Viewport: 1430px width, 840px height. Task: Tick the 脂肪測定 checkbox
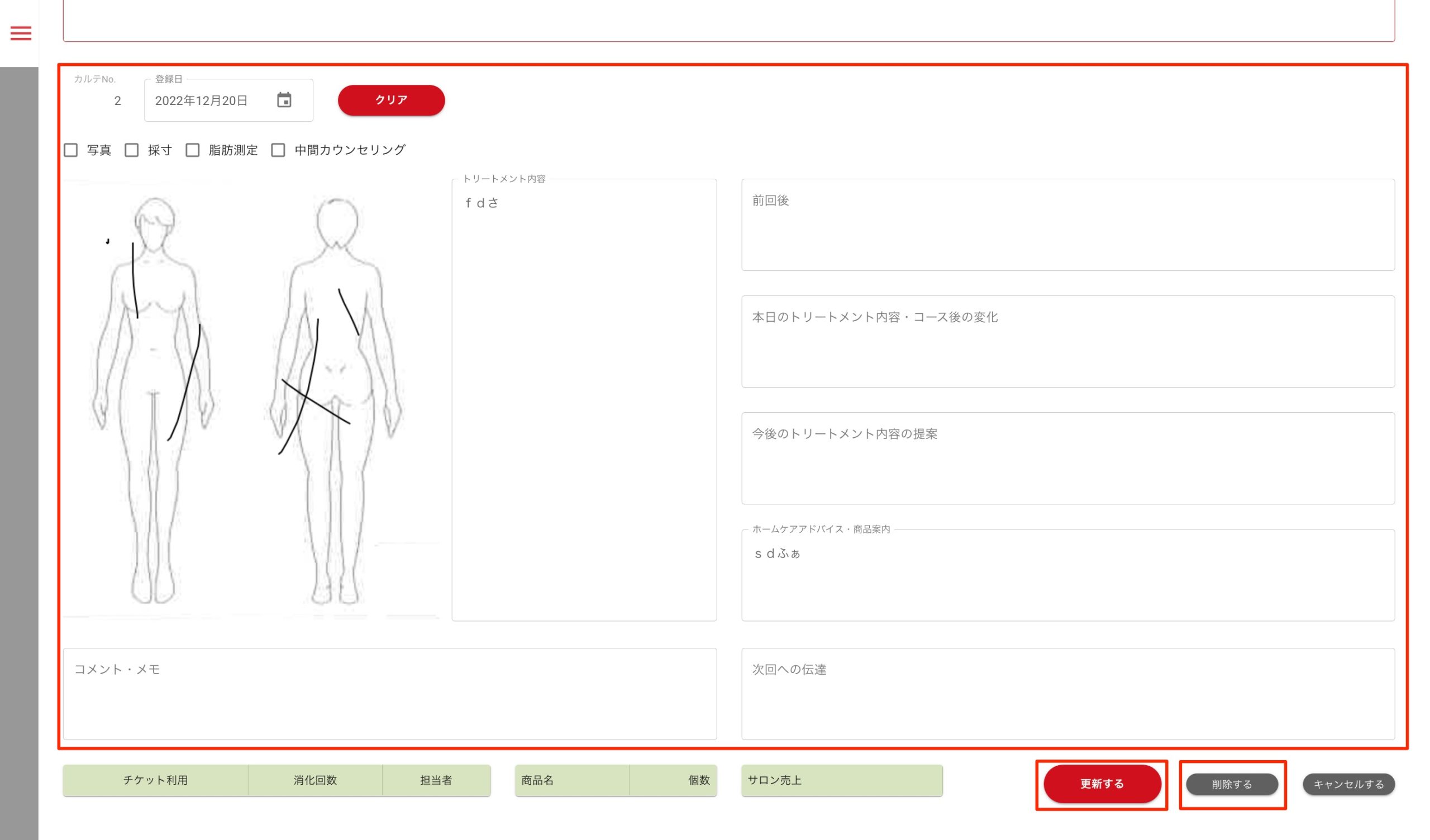point(192,150)
